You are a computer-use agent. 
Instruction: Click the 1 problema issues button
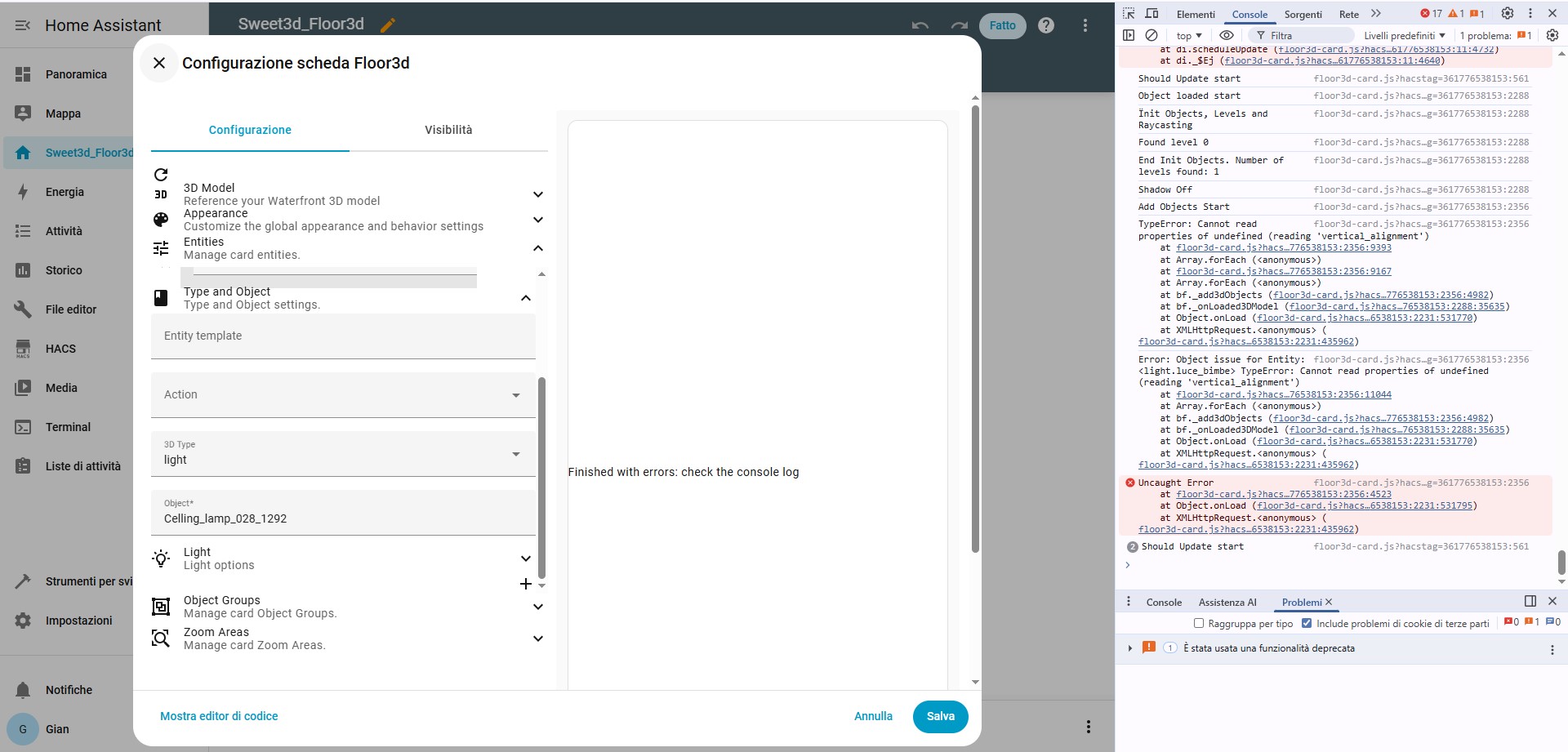[1495, 35]
